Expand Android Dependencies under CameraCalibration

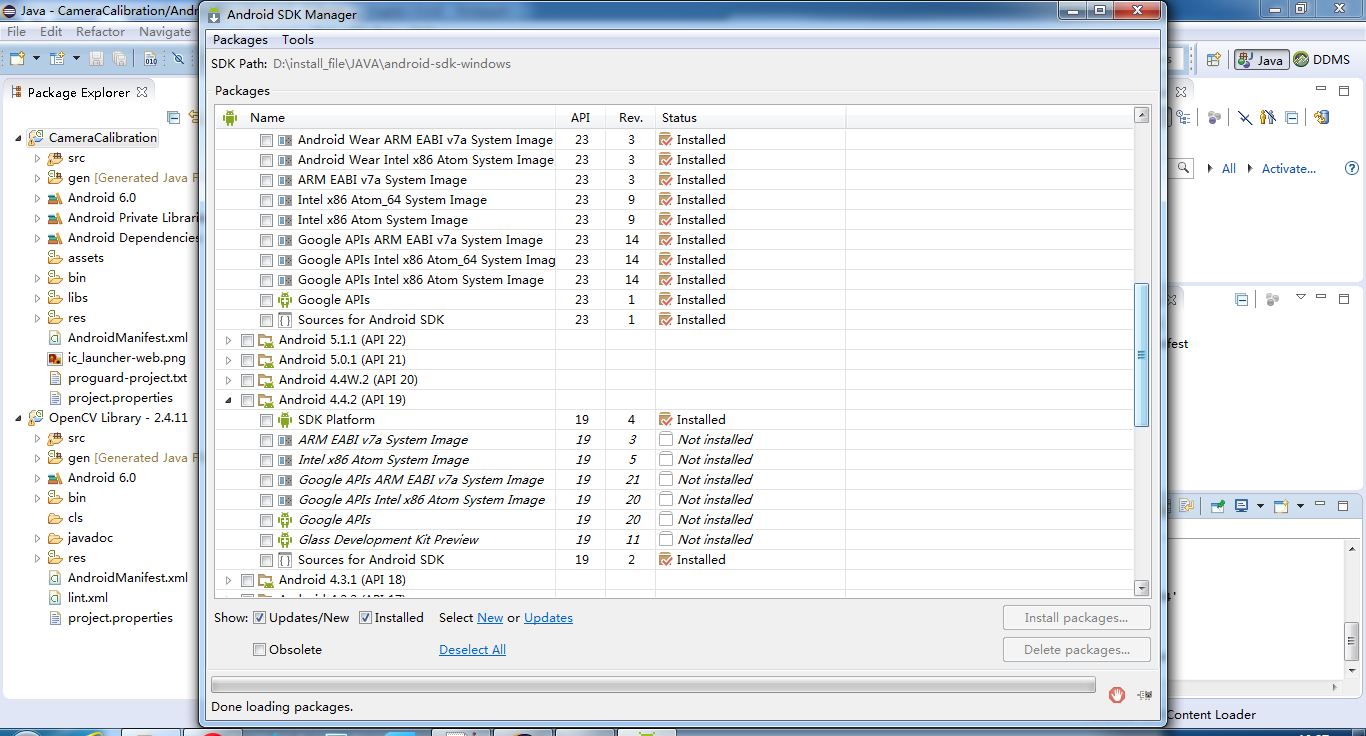[37, 238]
